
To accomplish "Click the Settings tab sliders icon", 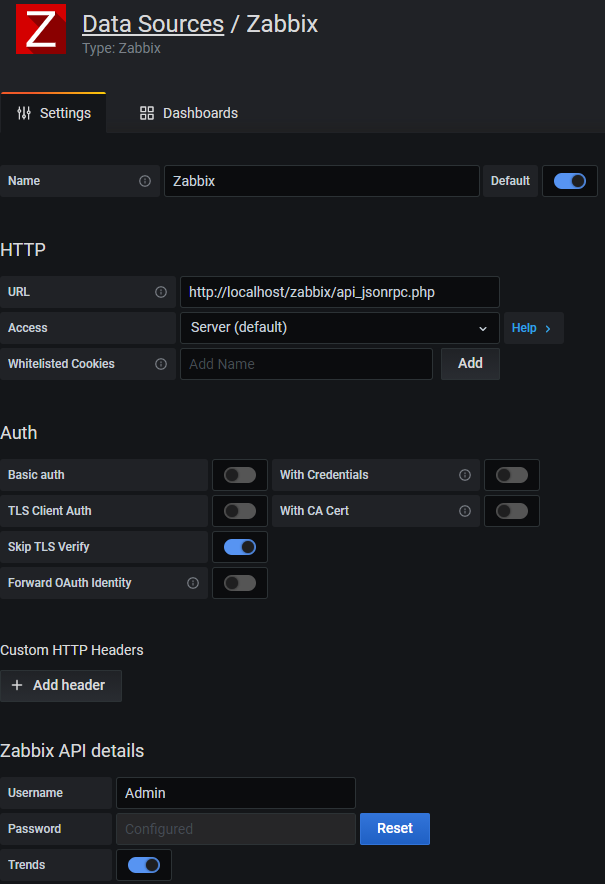I will coord(24,113).
